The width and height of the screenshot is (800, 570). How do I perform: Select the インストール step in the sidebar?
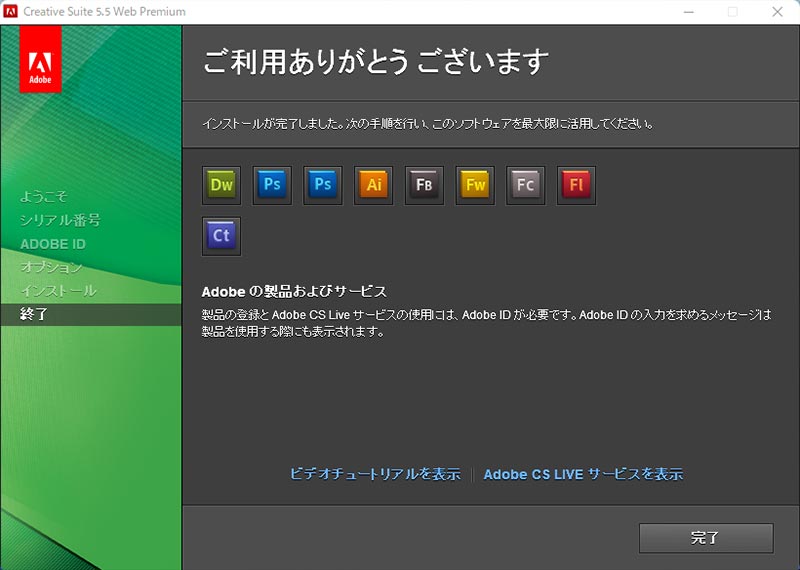click(x=58, y=291)
